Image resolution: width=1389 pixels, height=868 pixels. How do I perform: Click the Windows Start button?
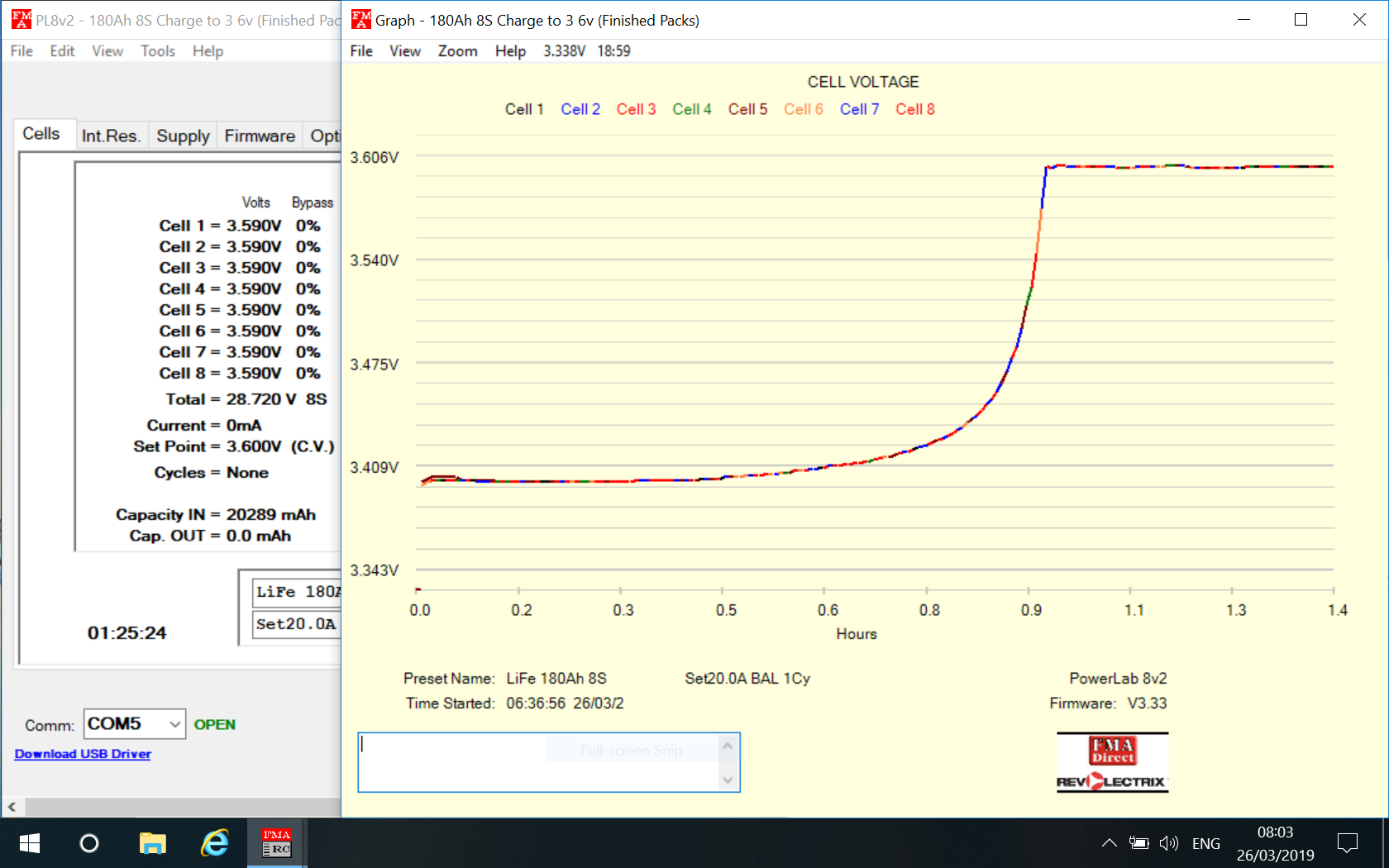pyautogui.click(x=30, y=843)
